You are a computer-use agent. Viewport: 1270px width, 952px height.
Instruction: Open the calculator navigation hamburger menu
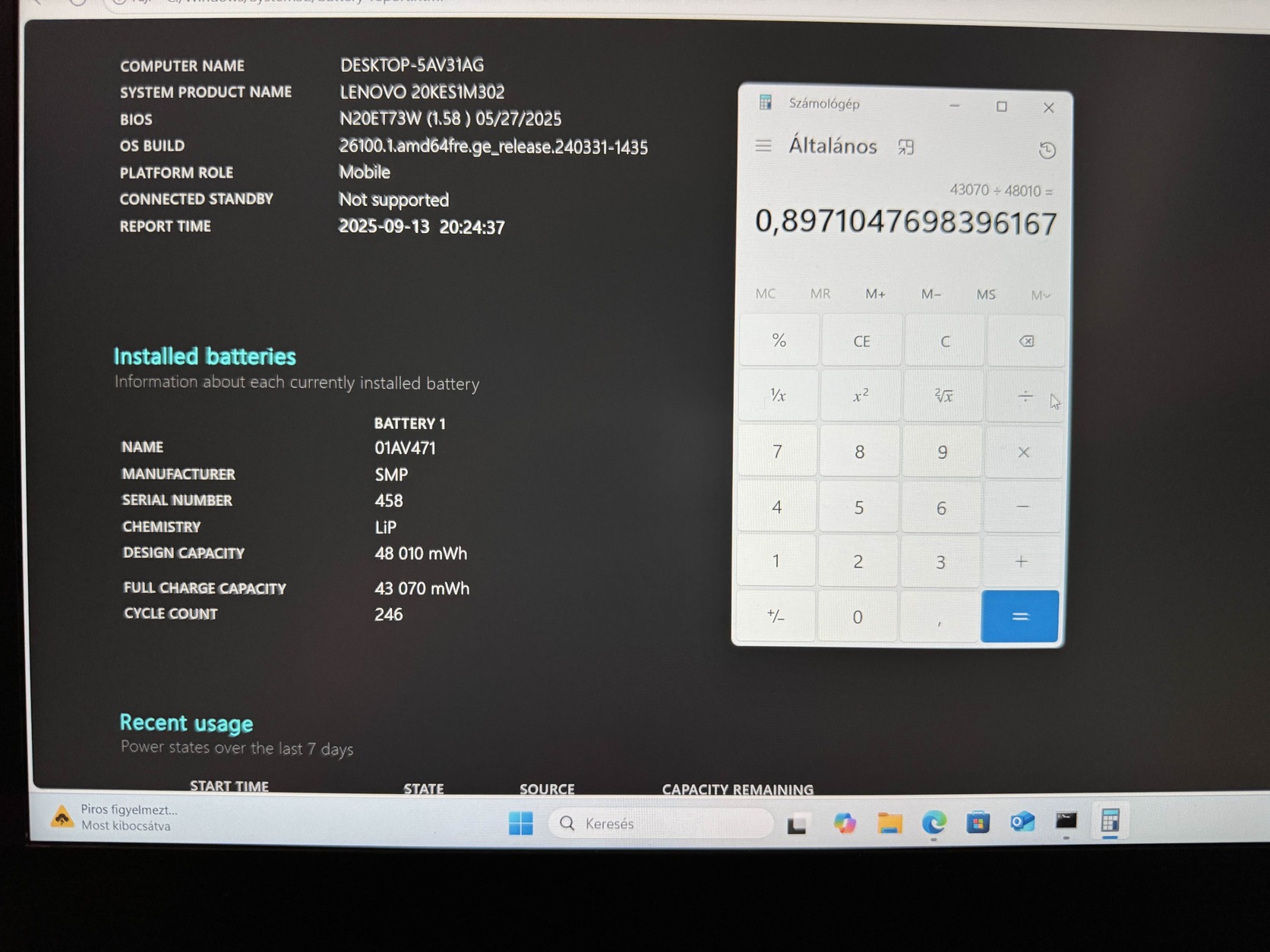click(763, 145)
